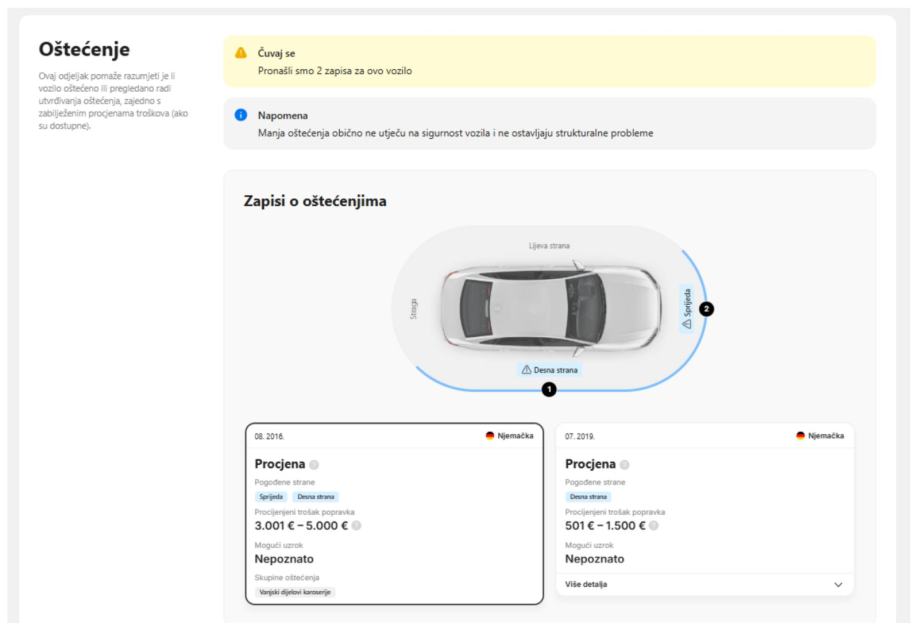Click the info icon next to 2019 Procjena

(625, 465)
